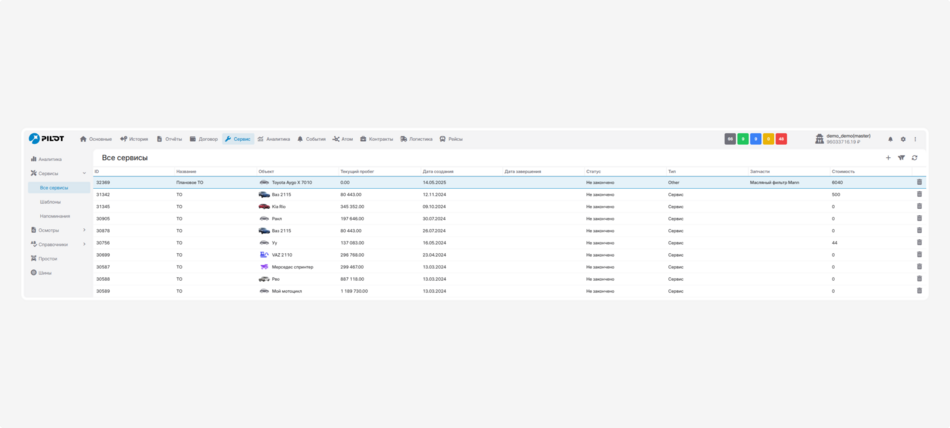This screenshot has width=950, height=428.
Task: Open the three-dot more options menu
Action: (x=915, y=139)
